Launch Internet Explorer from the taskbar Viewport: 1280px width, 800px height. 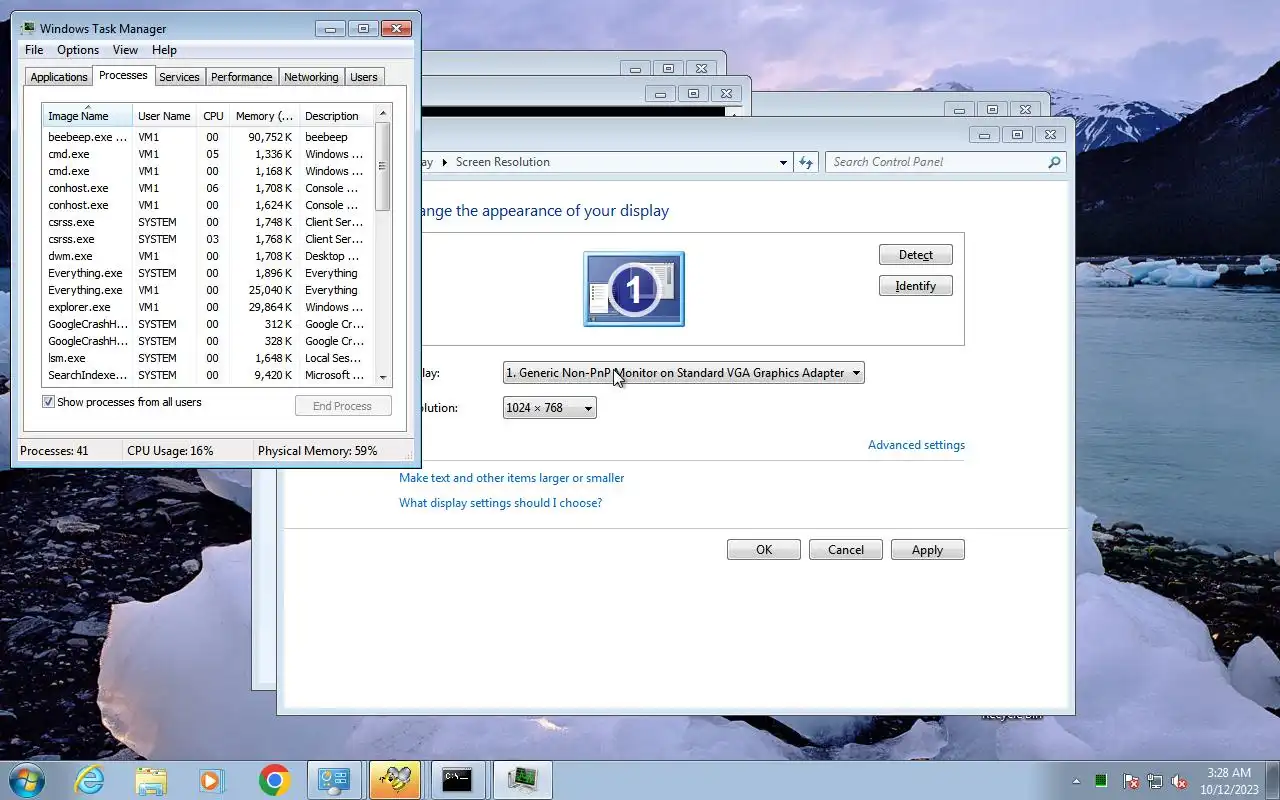[x=90, y=780]
